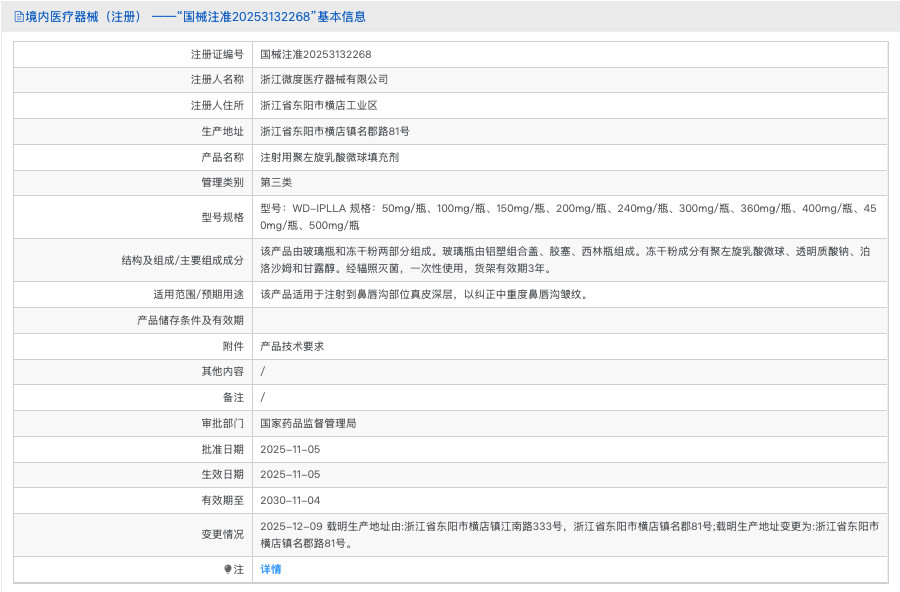The image size is (900, 592).
Task: Click the 生效日期 row label
Action: click(x=220, y=474)
